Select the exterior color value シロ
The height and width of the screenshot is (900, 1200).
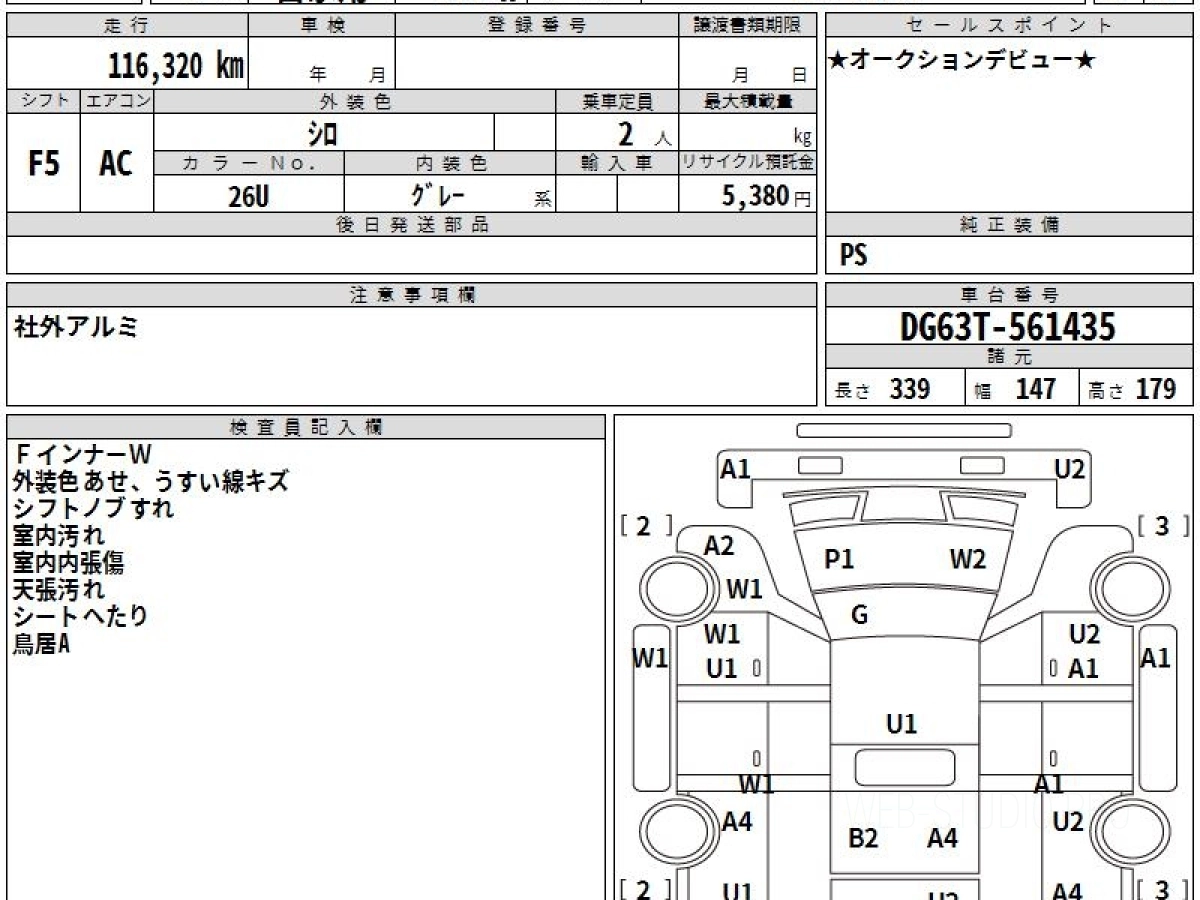click(322, 132)
